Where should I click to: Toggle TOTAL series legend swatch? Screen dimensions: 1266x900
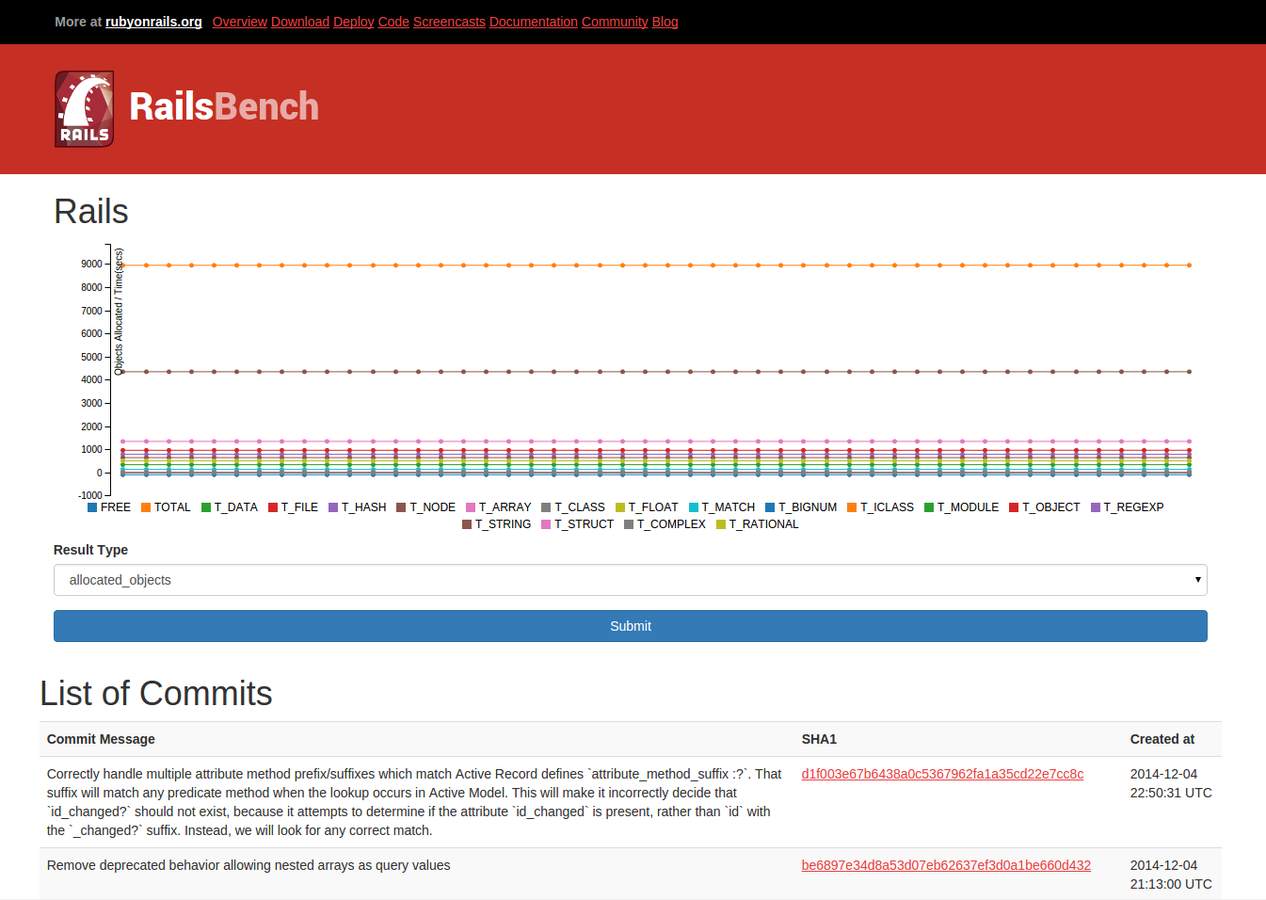point(146,508)
